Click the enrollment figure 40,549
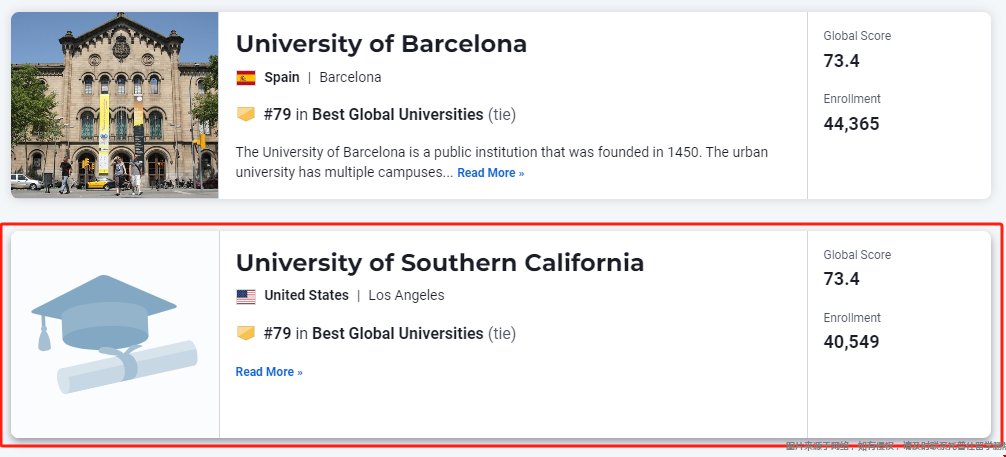Screen dimensions: 1006x457 [851, 342]
